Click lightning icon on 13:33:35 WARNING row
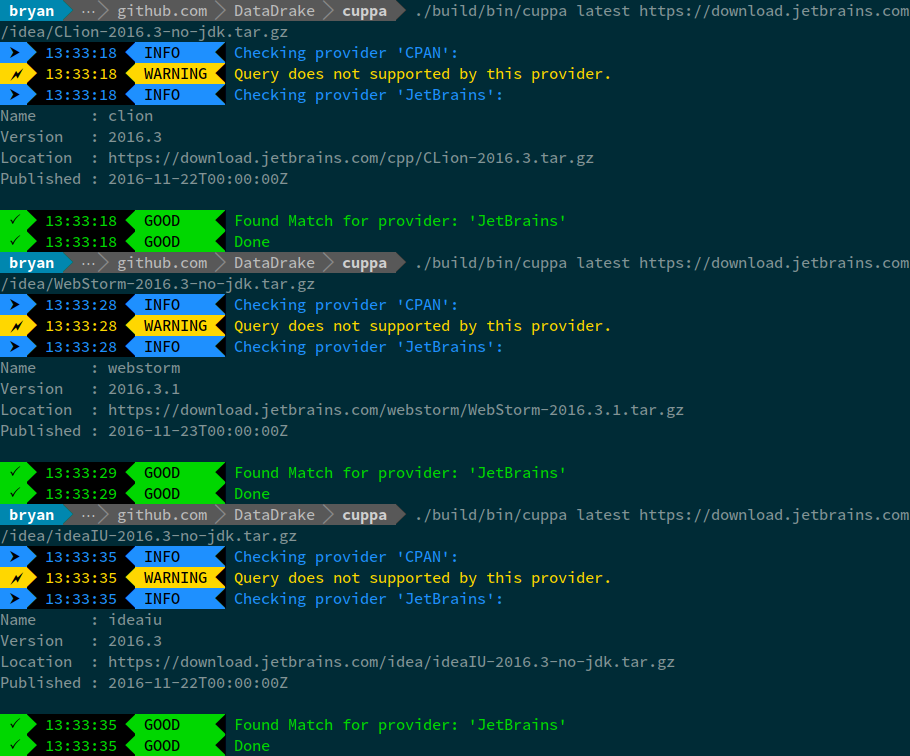 click(16, 577)
